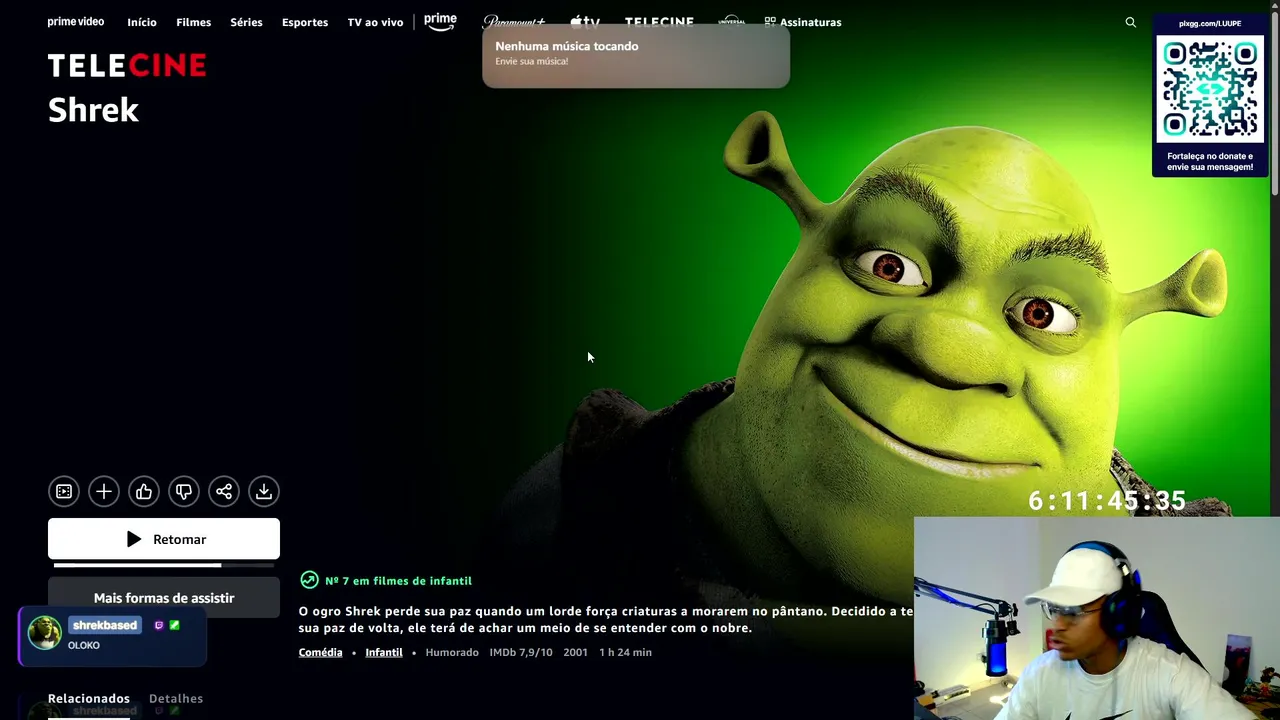This screenshot has height=720, width=1280.
Task: Click the Shrek movie title
Action: coord(93,110)
